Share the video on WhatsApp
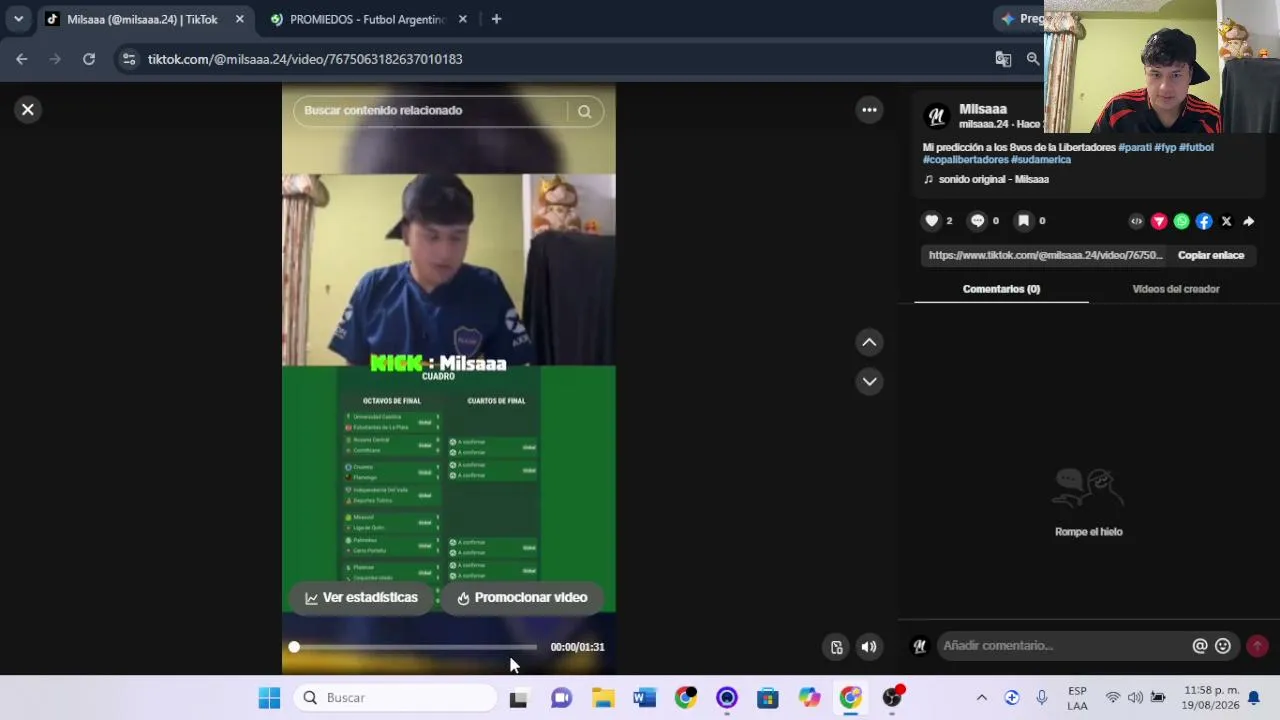Image resolution: width=1280 pixels, height=720 pixels. click(x=1181, y=221)
